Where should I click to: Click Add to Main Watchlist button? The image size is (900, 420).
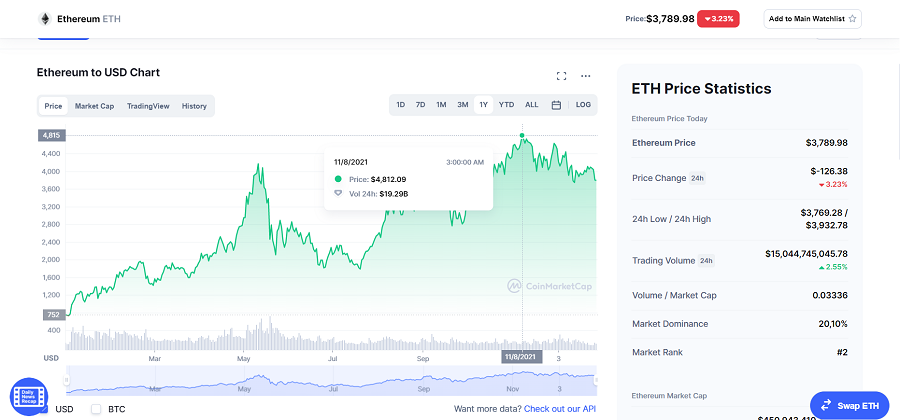pyautogui.click(x=813, y=19)
